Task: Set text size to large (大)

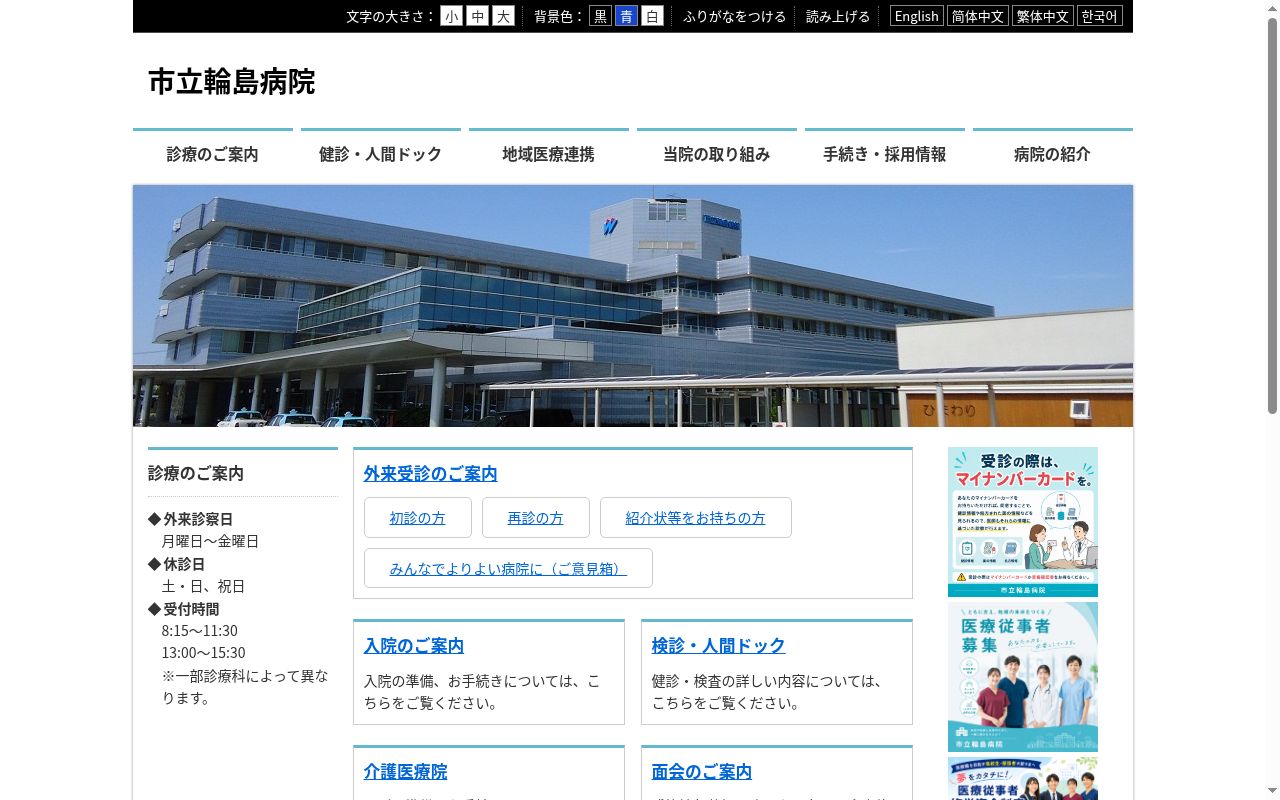Action: pos(503,16)
